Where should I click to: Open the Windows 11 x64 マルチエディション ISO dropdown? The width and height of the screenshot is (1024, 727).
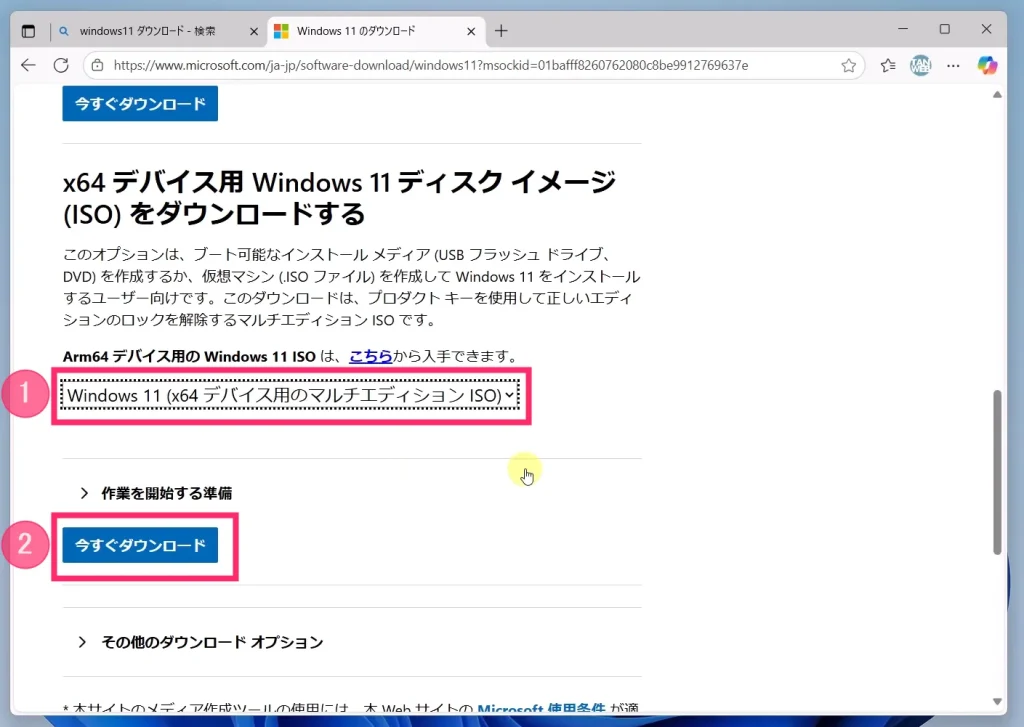[291, 396]
